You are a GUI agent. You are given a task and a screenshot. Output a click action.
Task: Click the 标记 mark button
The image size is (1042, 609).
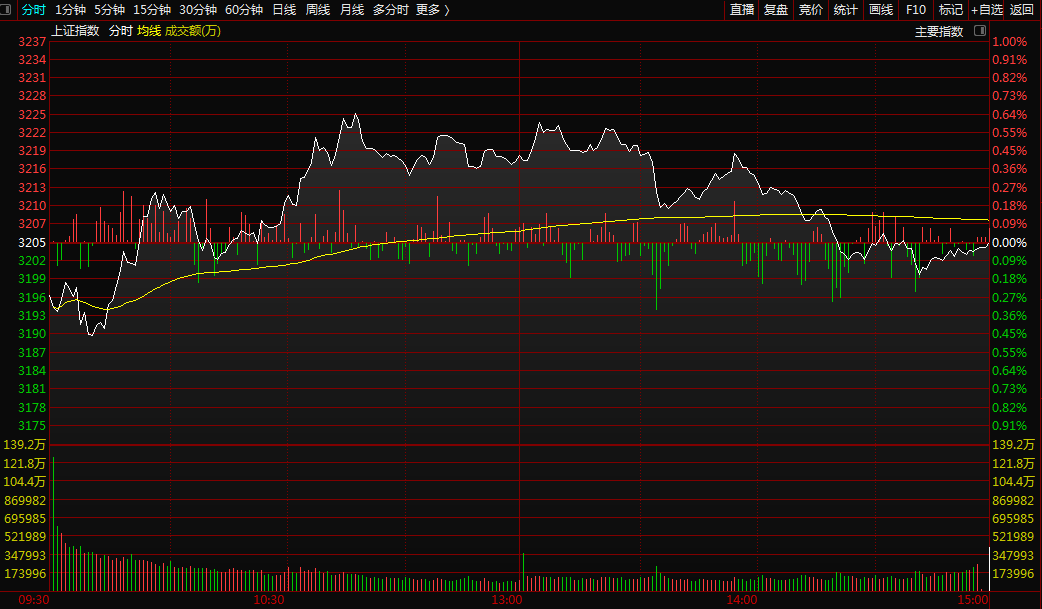(951, 10)
